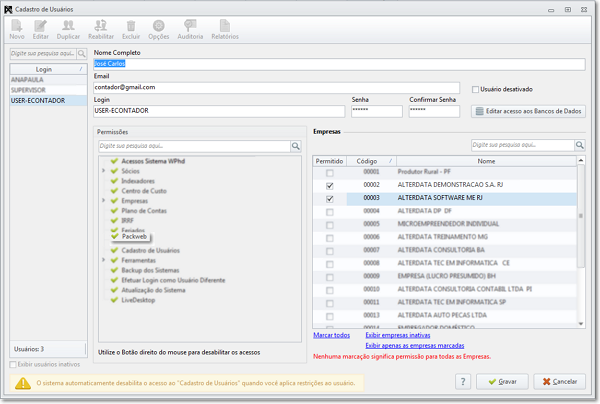Click the Marcar todos link

331,335
